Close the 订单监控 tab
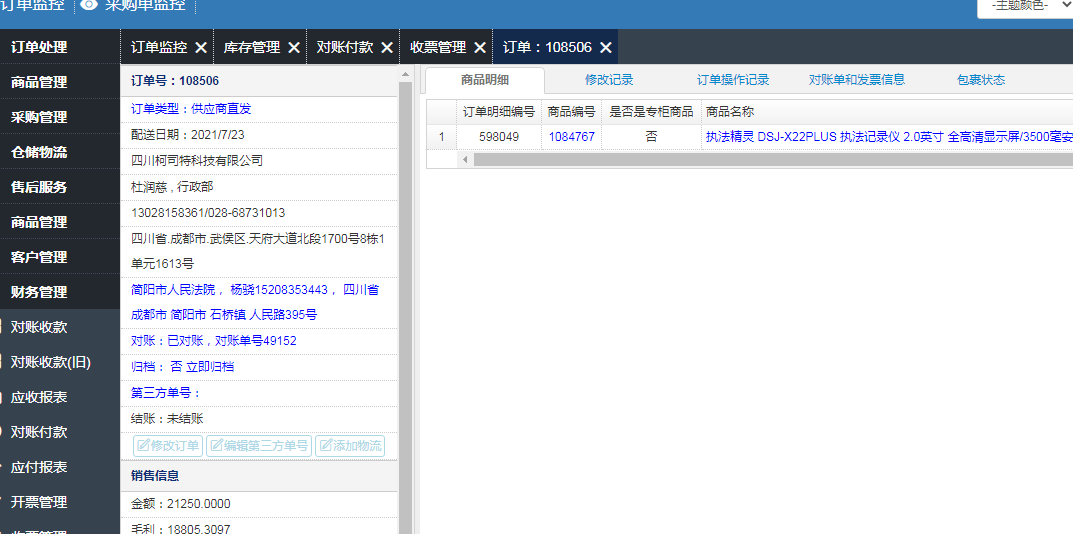Screen dimensions: 1073x534 click(201, 47)
